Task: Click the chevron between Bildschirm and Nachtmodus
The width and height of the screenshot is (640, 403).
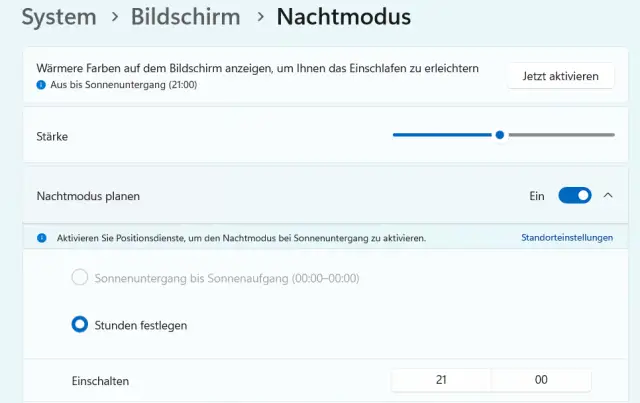Action: pos(259,17)
